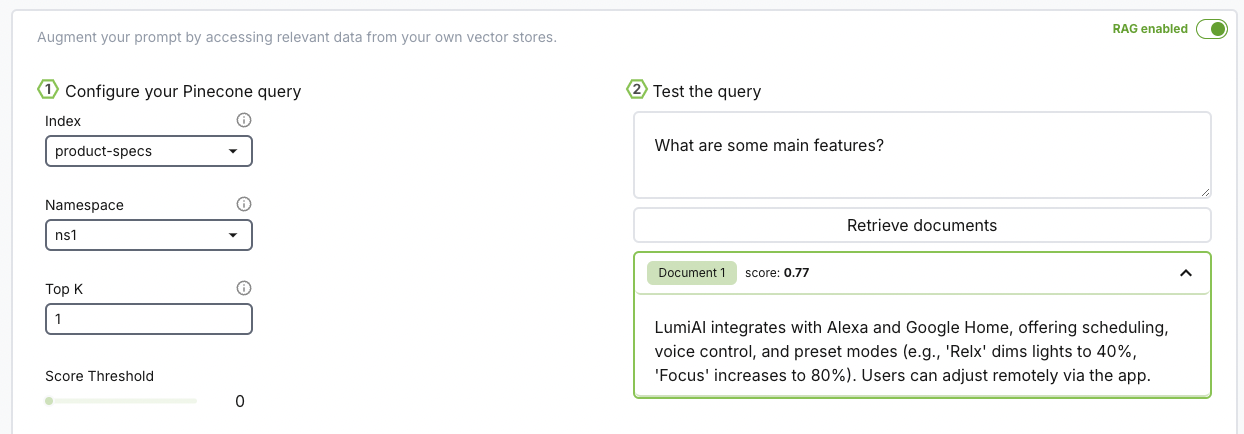The image size is (1244, 434).
Task: Click inside the Top K input field
Action: (x=149, y=319)
